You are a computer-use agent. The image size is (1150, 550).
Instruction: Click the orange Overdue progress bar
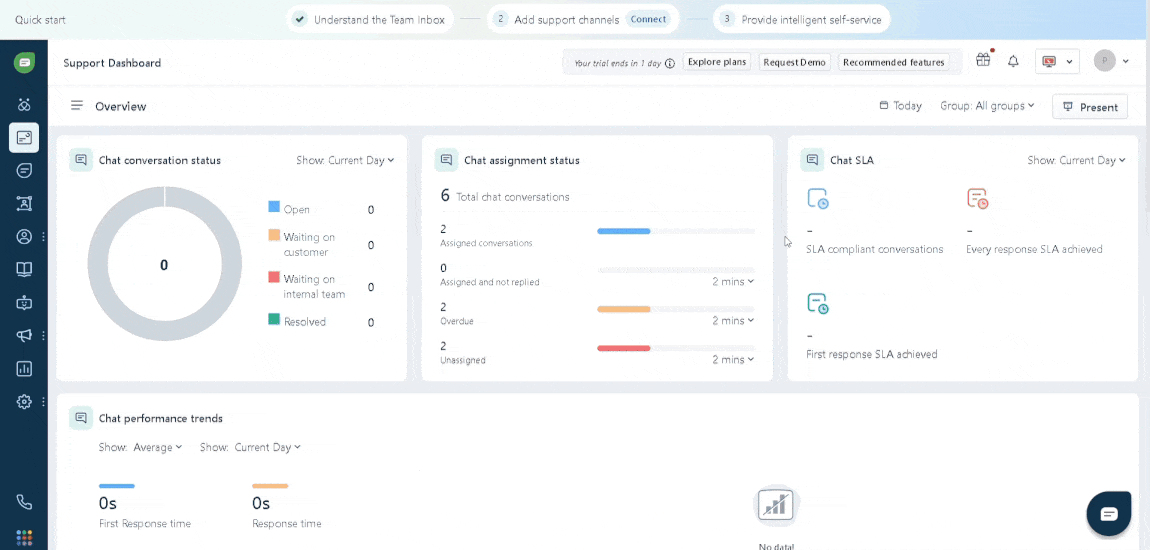tap(624, 309)
